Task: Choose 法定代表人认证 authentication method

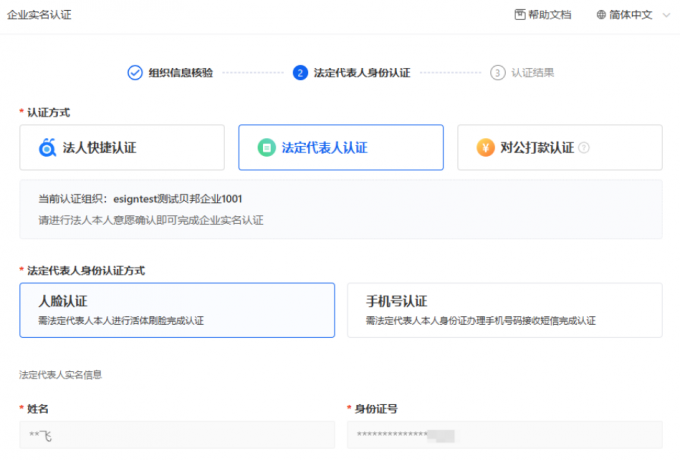Action: coord(341,147)
